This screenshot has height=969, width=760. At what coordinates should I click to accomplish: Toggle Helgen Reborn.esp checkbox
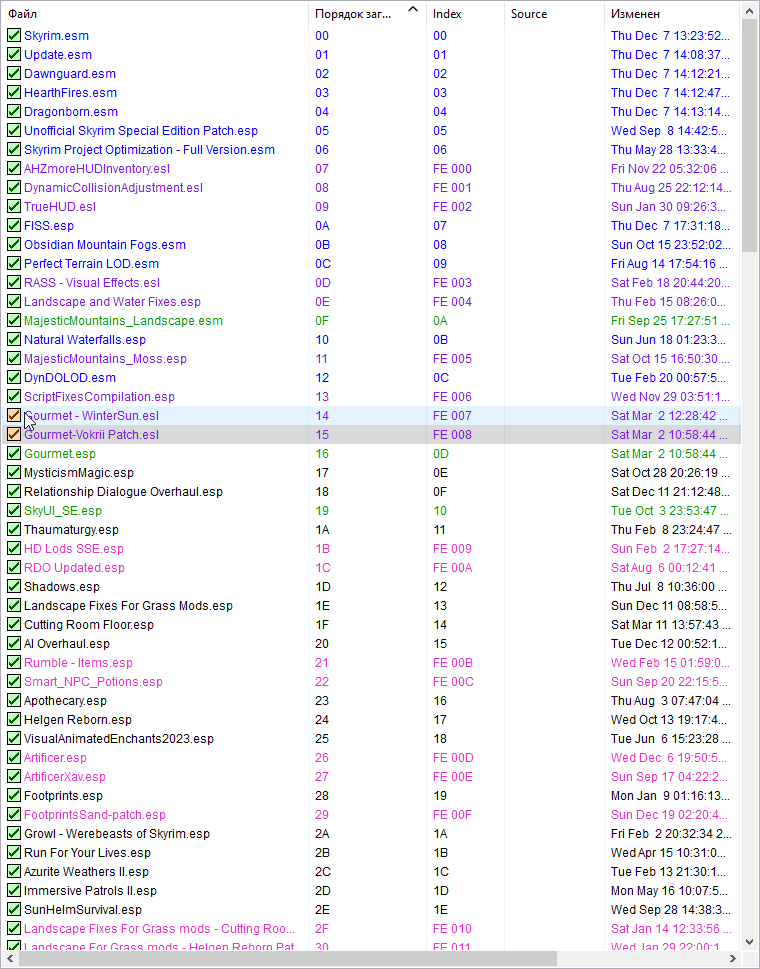coord(14,720)
